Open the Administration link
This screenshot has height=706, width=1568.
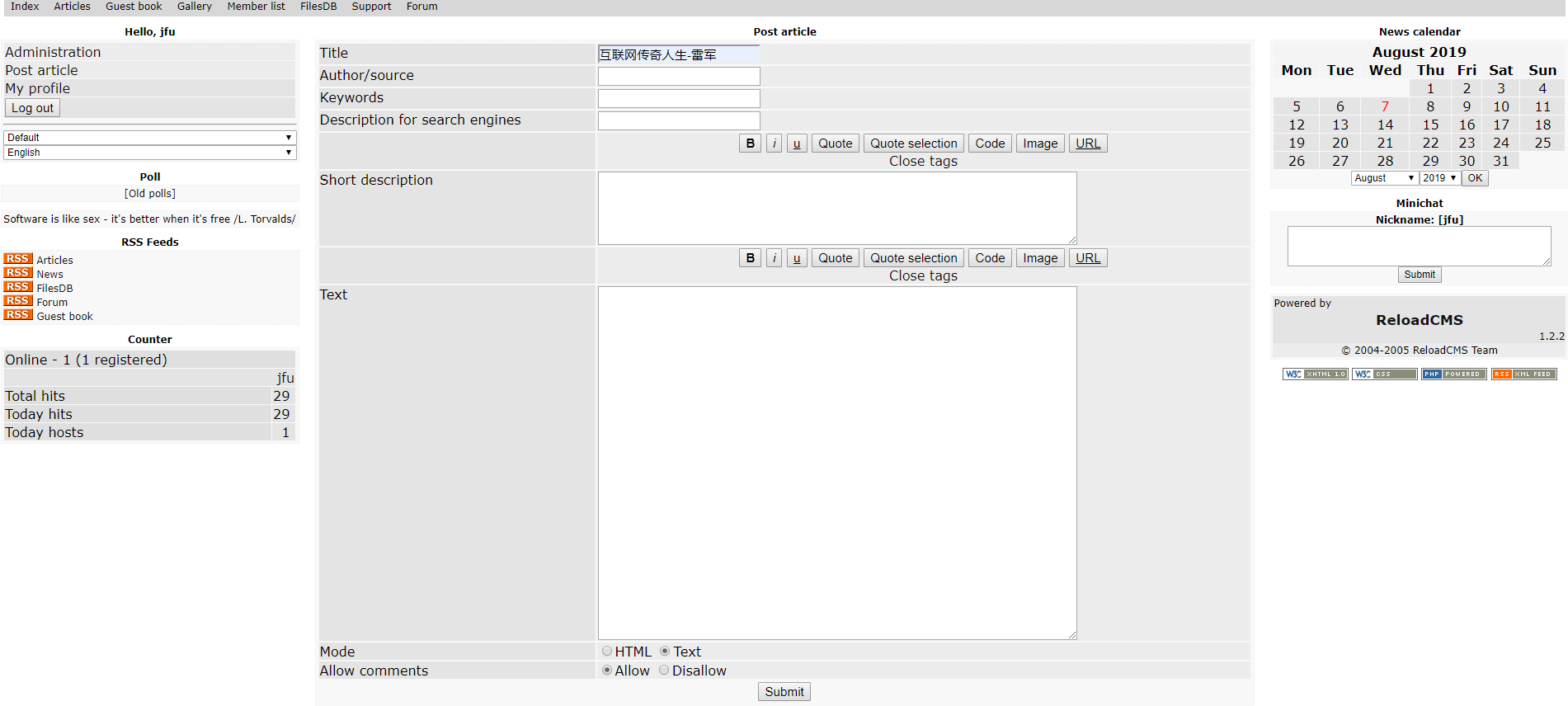click(x=53, y=52)
